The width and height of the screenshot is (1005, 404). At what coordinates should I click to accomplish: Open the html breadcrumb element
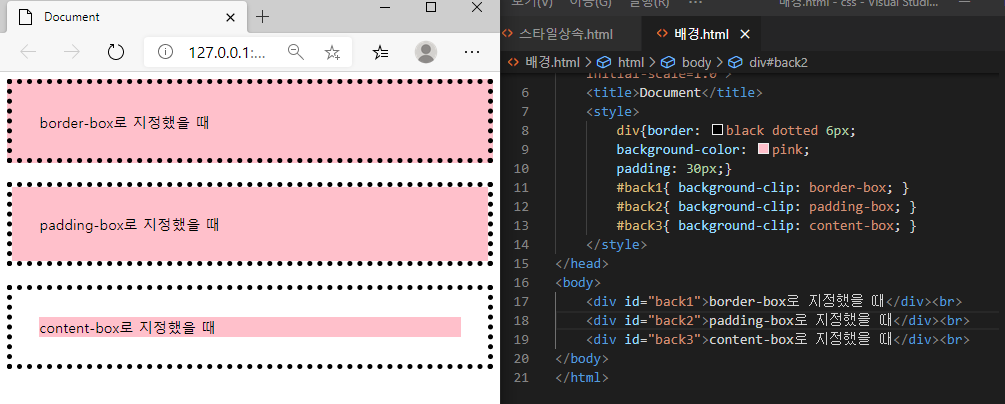(631, 62)
